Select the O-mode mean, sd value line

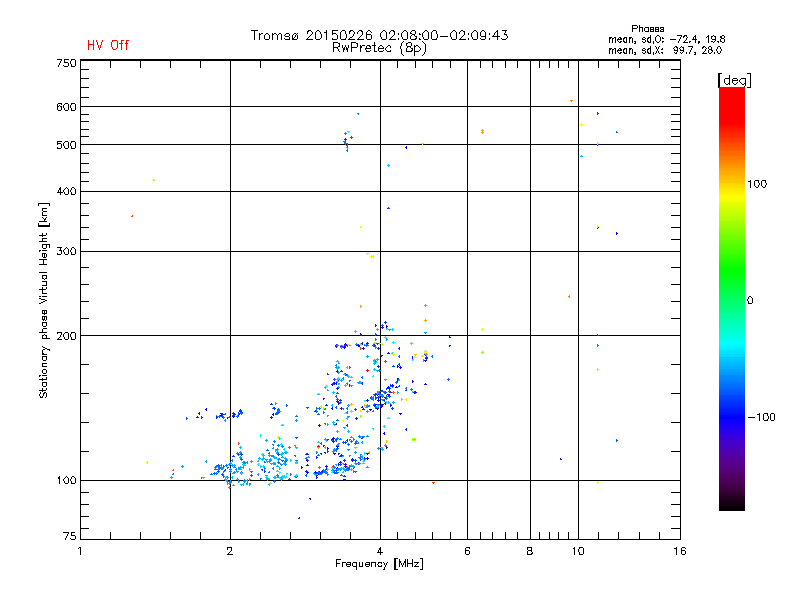click(666, 40)
